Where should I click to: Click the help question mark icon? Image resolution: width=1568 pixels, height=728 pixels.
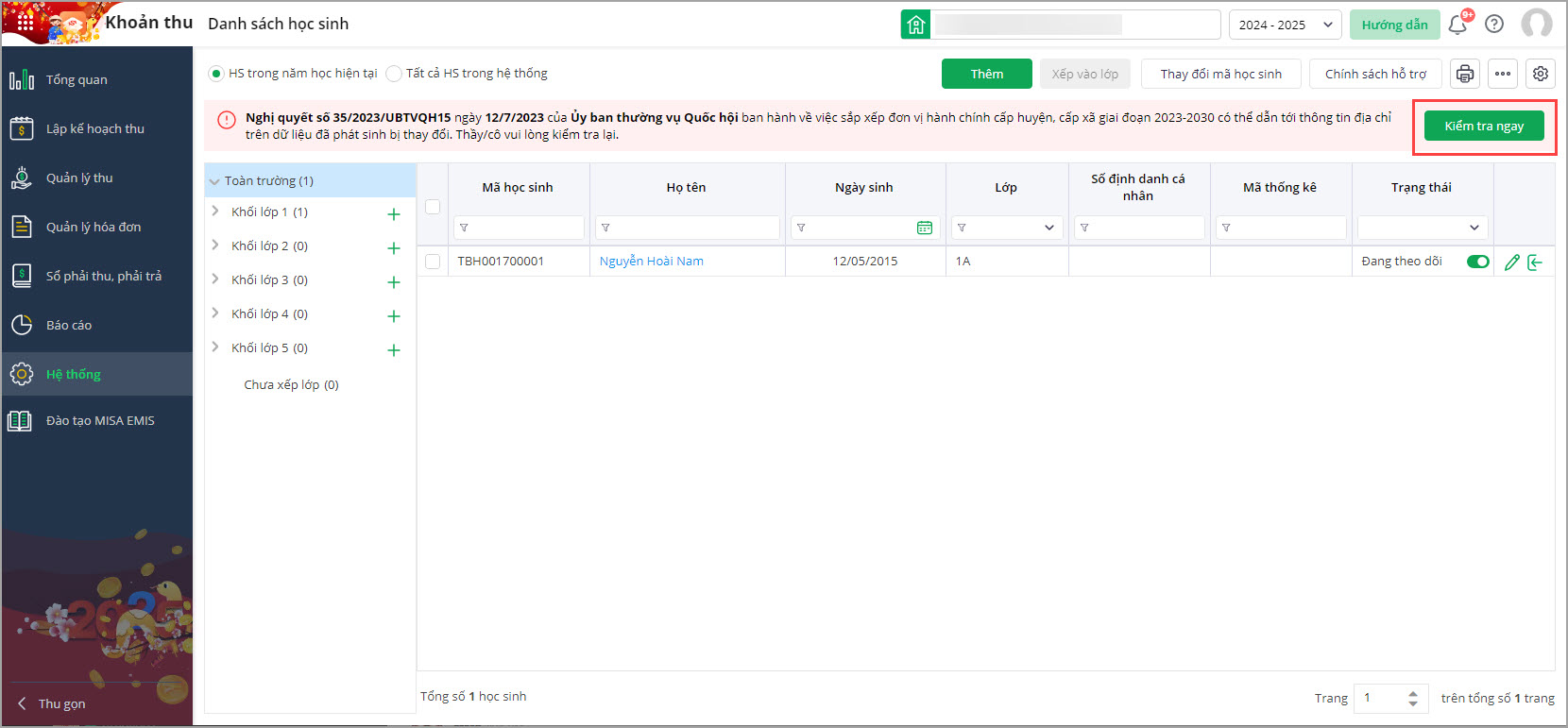coord(1494,25)
